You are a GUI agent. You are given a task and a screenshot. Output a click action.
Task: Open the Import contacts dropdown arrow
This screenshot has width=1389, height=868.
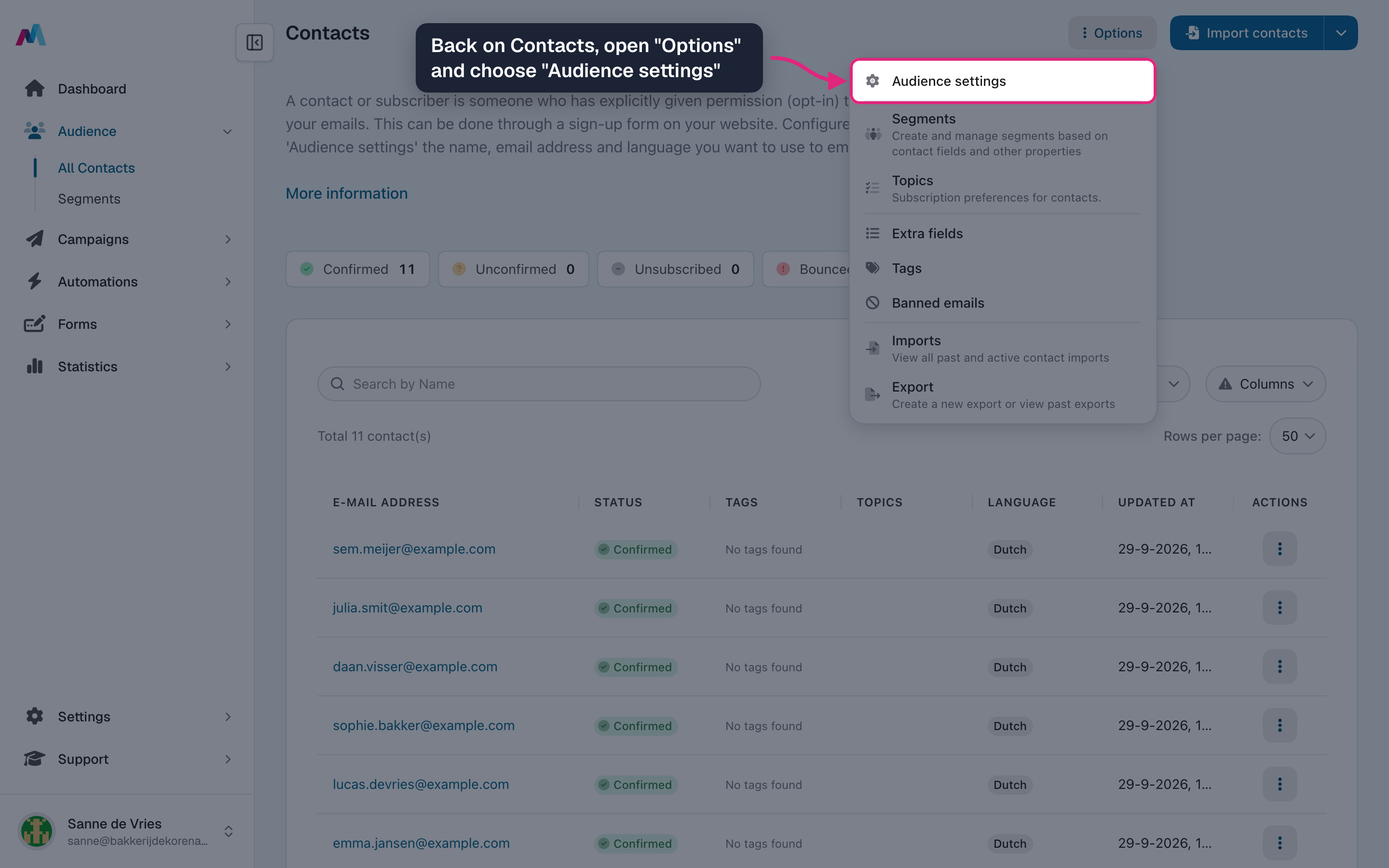tap(1341, 33)
